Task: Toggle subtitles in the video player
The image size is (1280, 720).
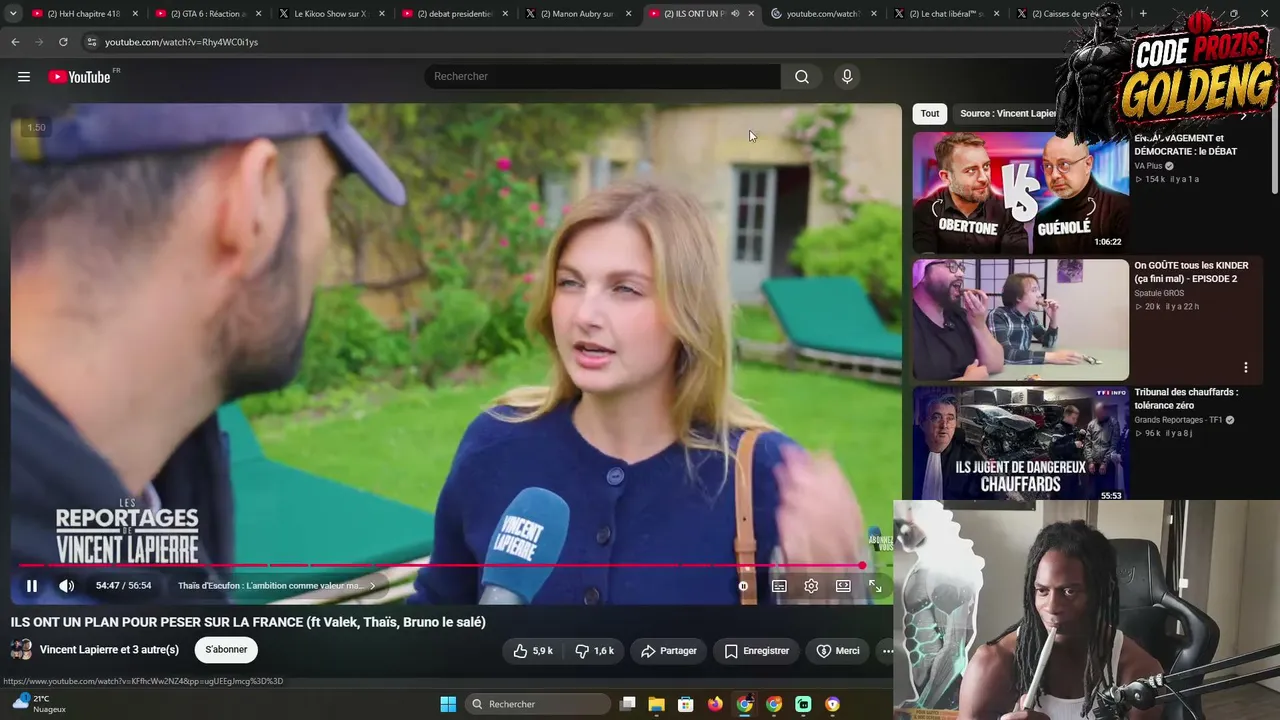Action: (779, 586)
